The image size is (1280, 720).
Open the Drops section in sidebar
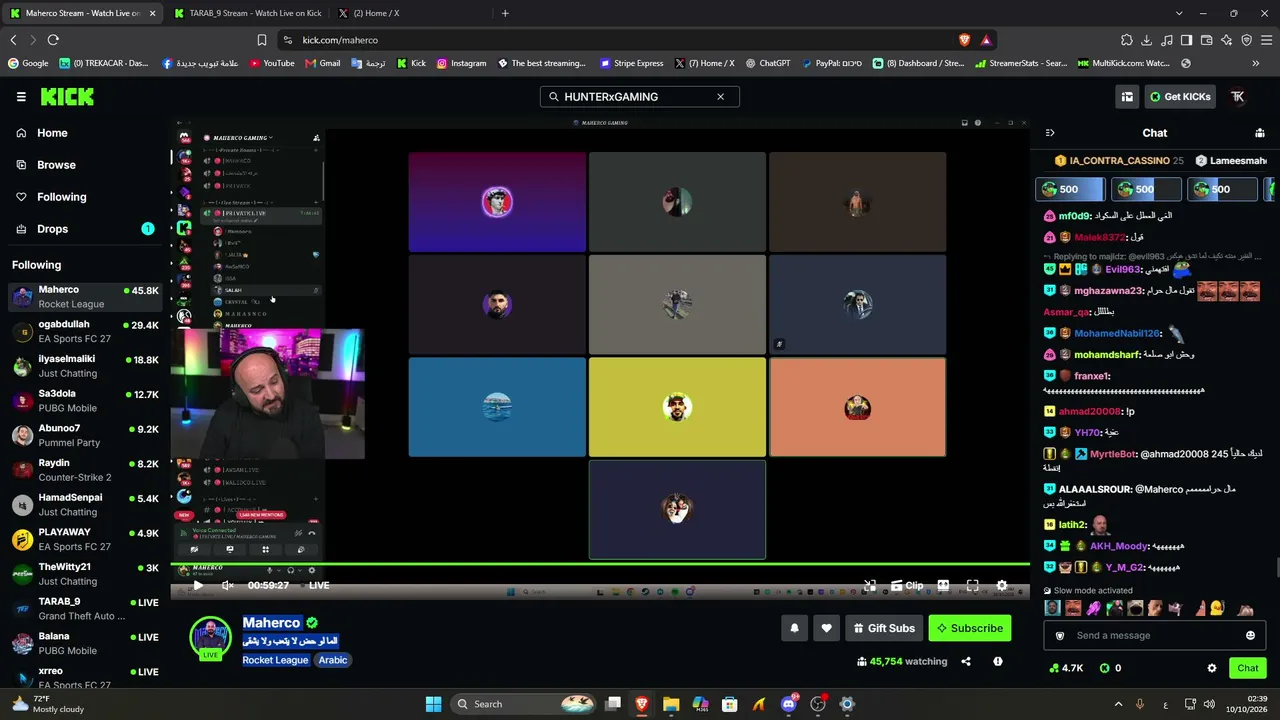click(x=85, y=229)
